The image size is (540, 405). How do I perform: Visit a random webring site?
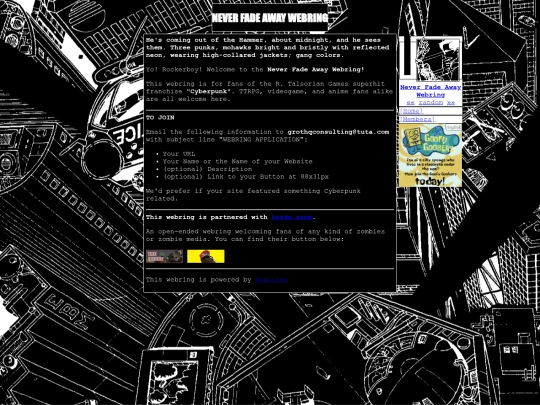[431, 103]
